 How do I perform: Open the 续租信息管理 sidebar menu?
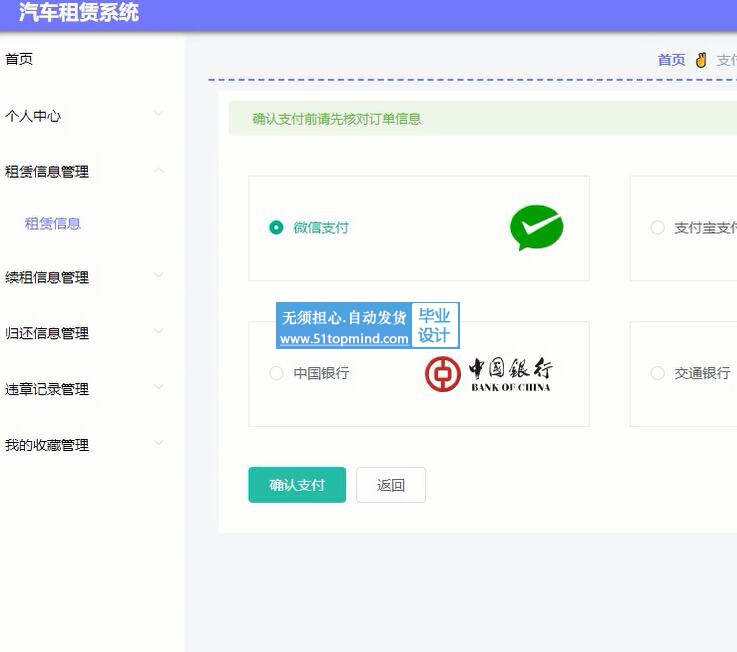click(47, 277)
